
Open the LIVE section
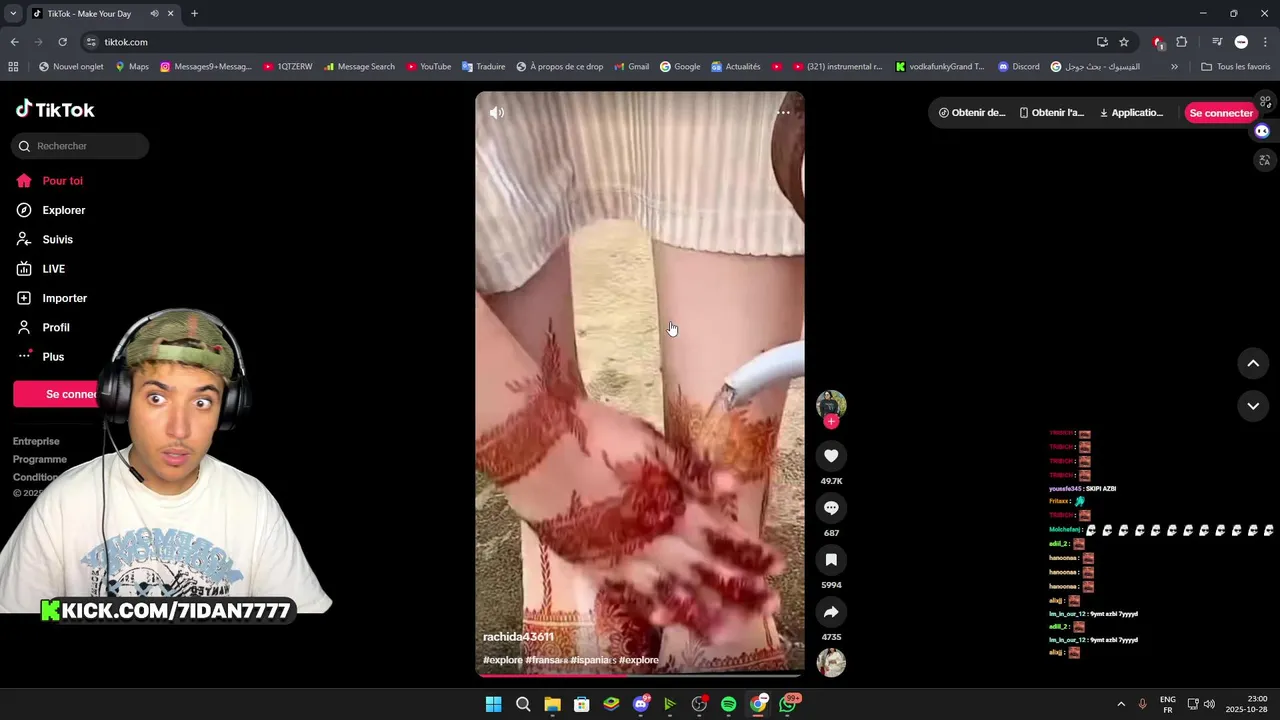coord(53,269)
